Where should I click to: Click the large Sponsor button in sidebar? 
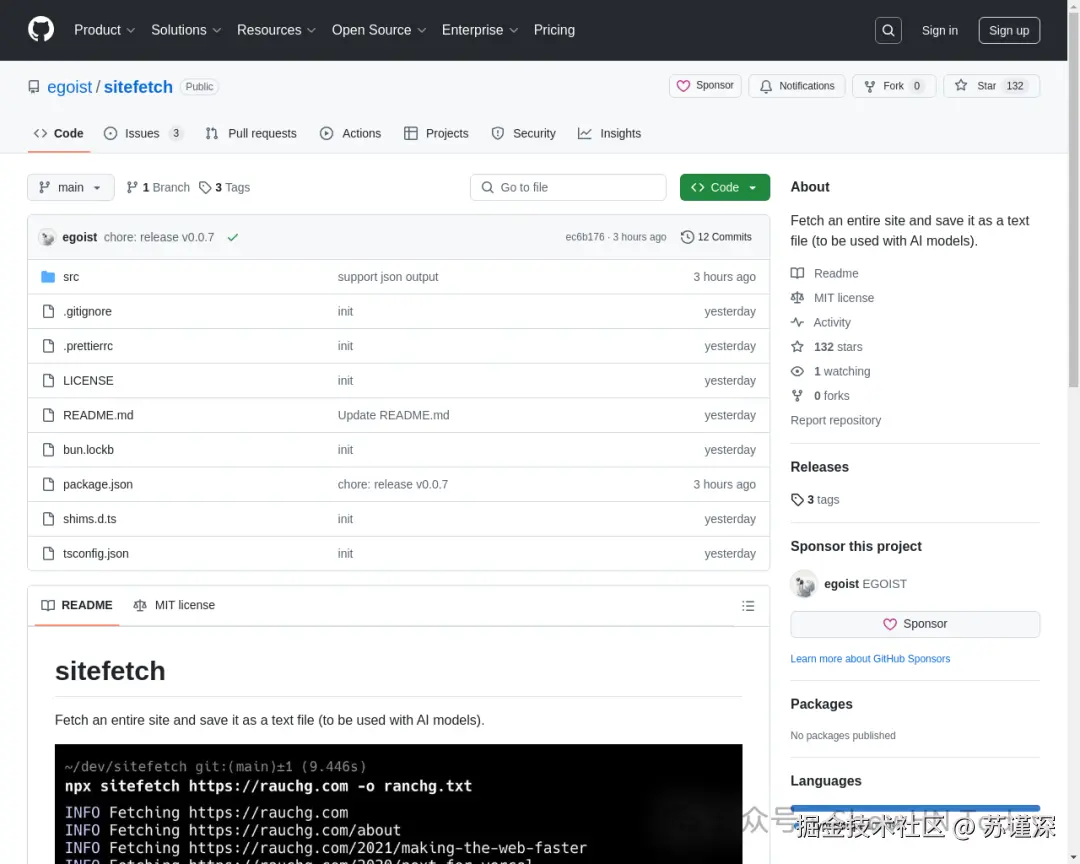click(x=915, y=624)
